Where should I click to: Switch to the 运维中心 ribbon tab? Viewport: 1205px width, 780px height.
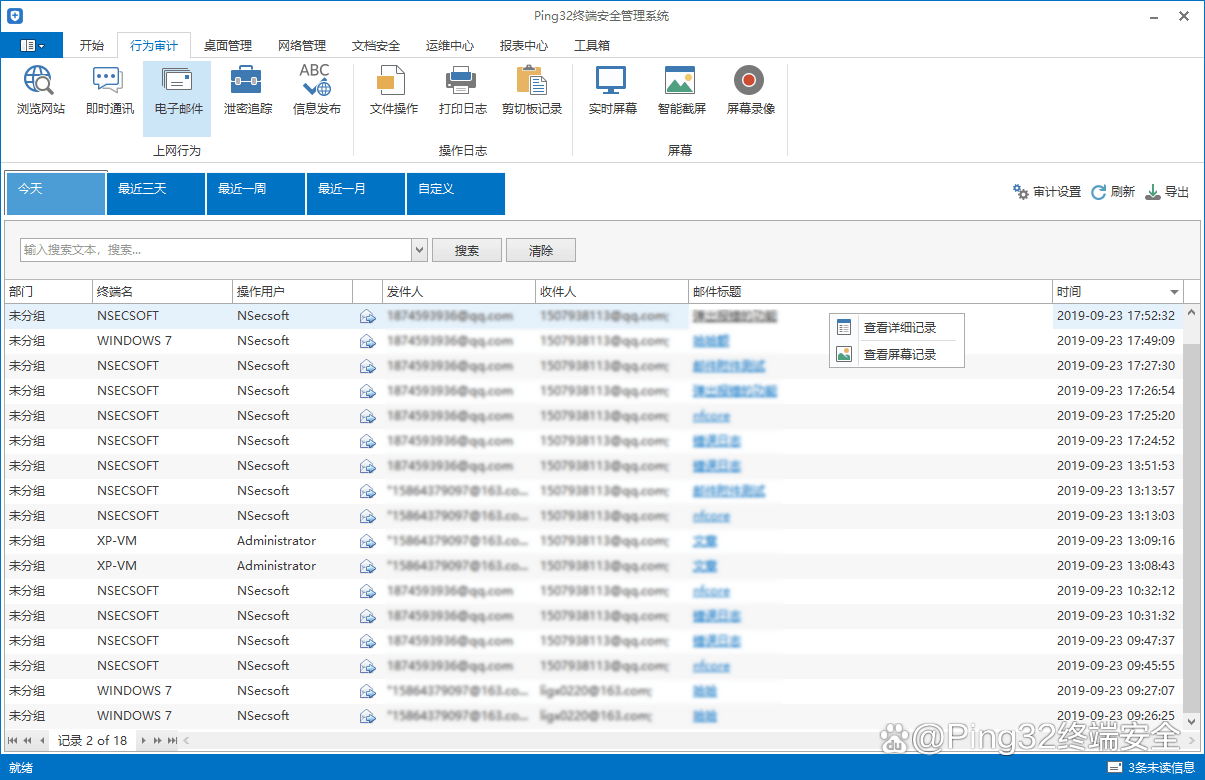click(x=450, y=45)
